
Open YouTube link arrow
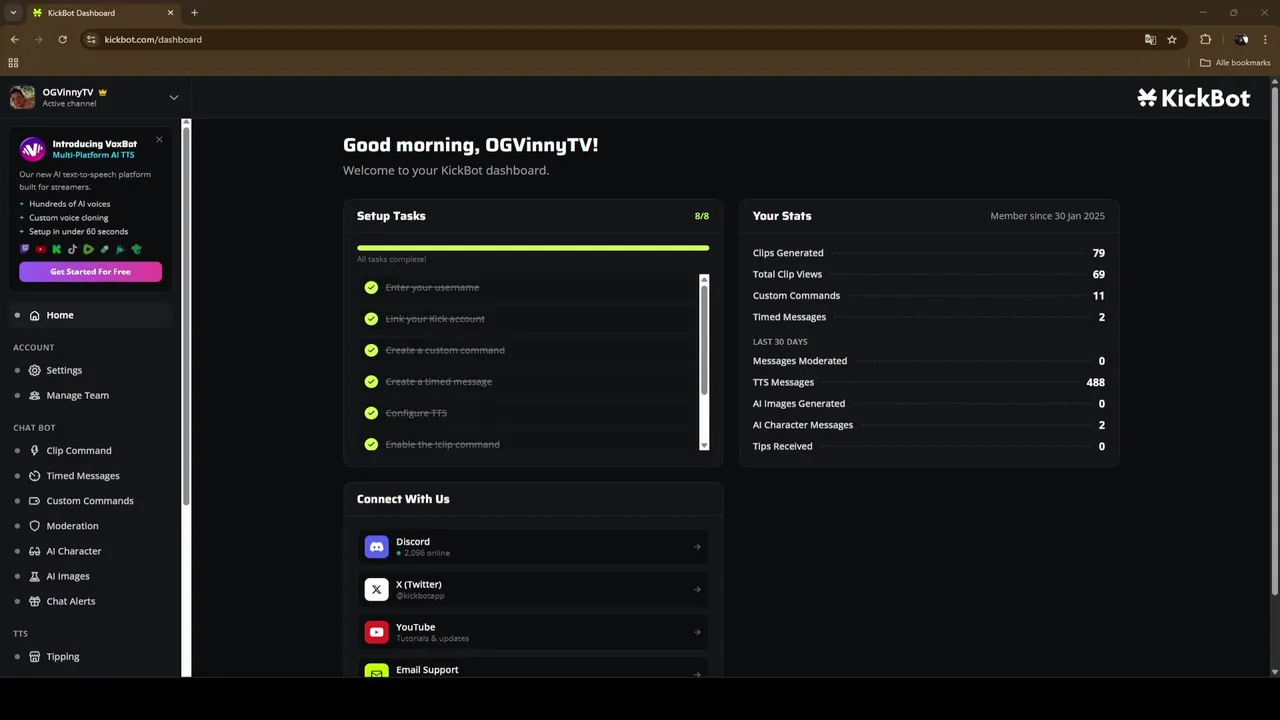[x=697, y=632]
